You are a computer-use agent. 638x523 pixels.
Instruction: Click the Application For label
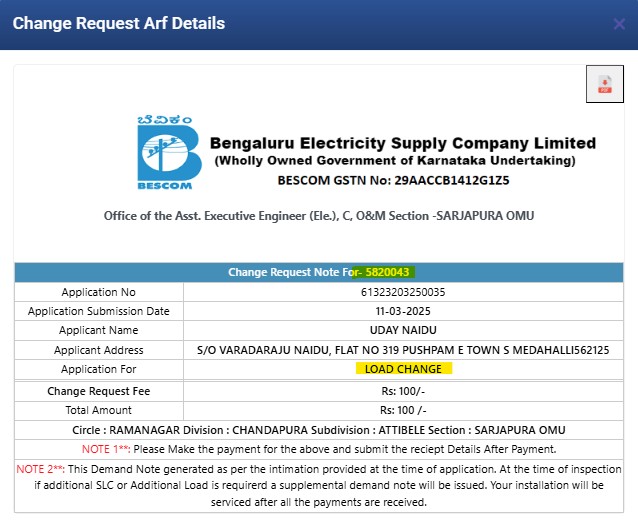98,369
